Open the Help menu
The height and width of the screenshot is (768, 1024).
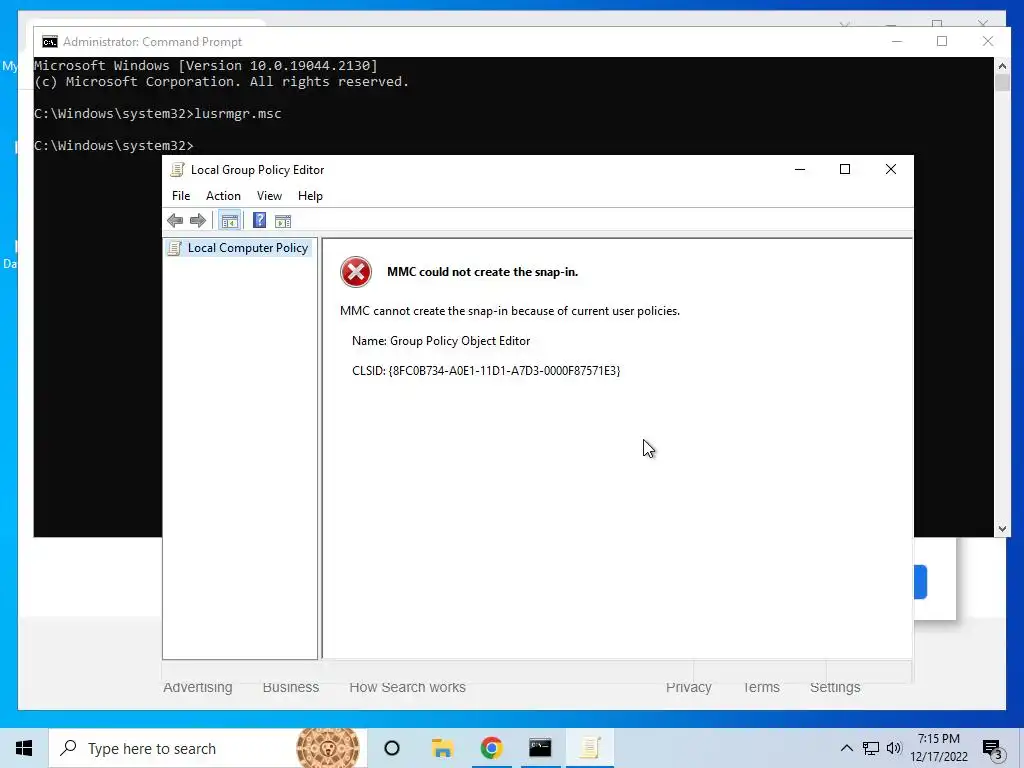[x=310, y=196]
